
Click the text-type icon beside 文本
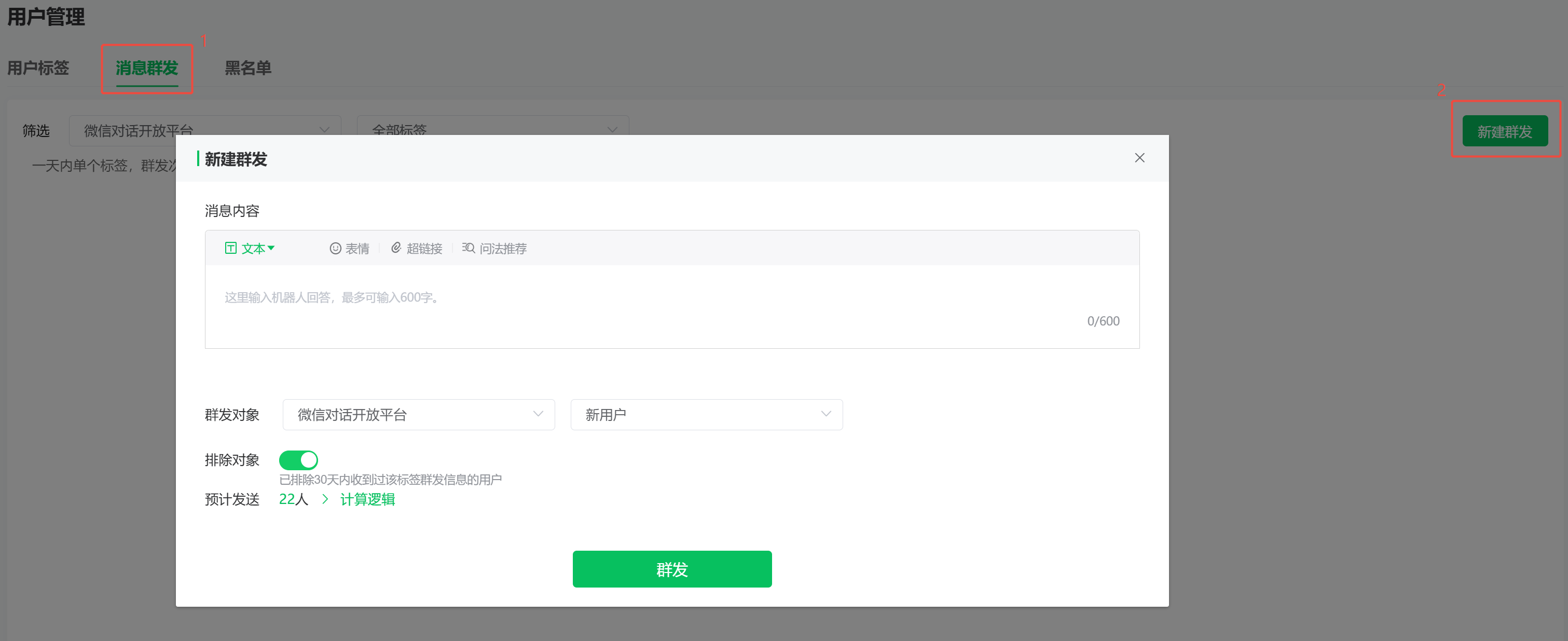[231, 248]
